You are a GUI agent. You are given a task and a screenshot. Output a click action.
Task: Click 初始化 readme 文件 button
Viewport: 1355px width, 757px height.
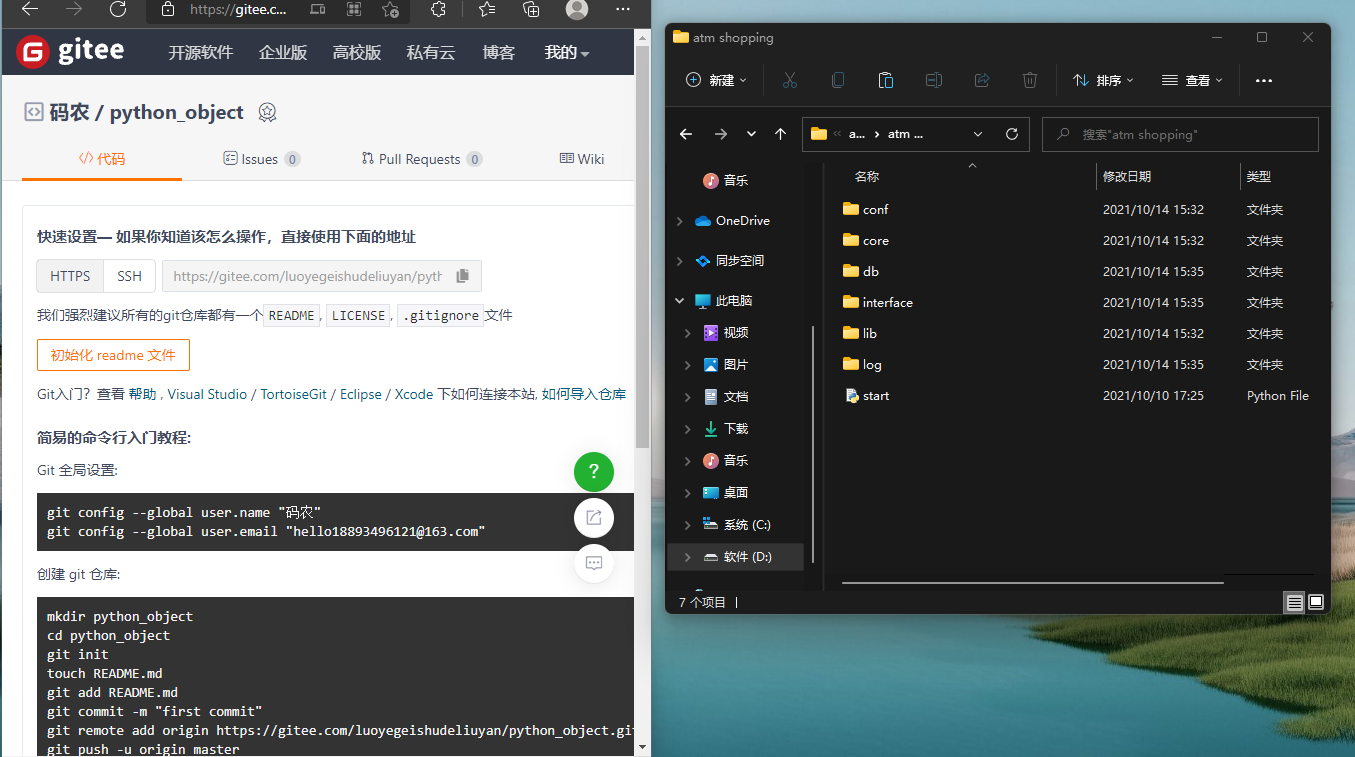(113, 355)
